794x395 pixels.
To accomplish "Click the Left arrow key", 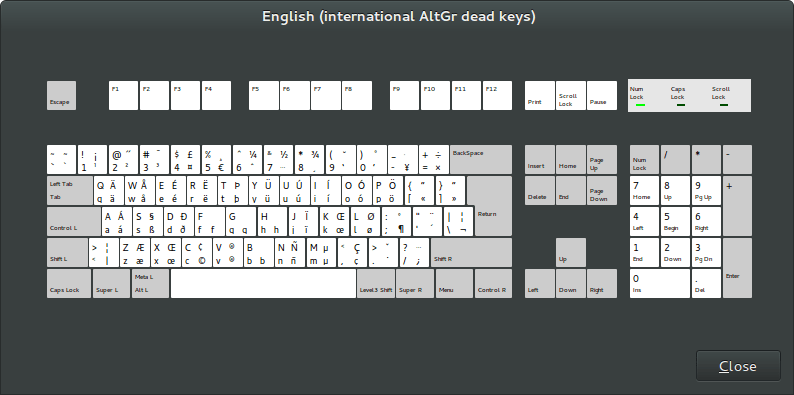I will point(540,283).
